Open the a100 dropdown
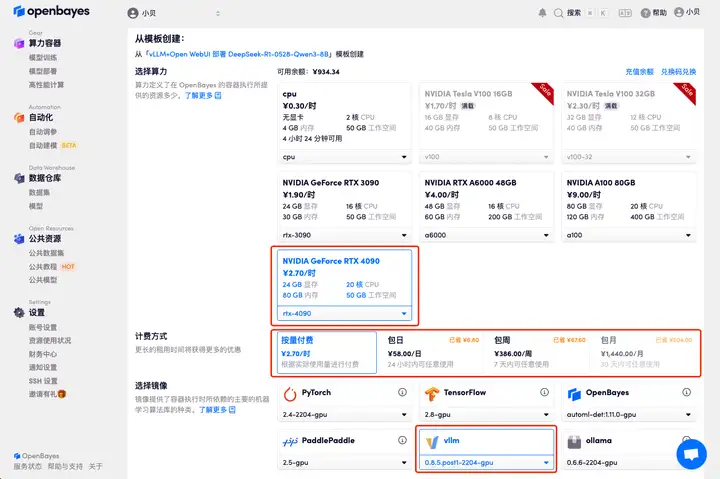This screenshot has height=479, width=720. [629, 235]
